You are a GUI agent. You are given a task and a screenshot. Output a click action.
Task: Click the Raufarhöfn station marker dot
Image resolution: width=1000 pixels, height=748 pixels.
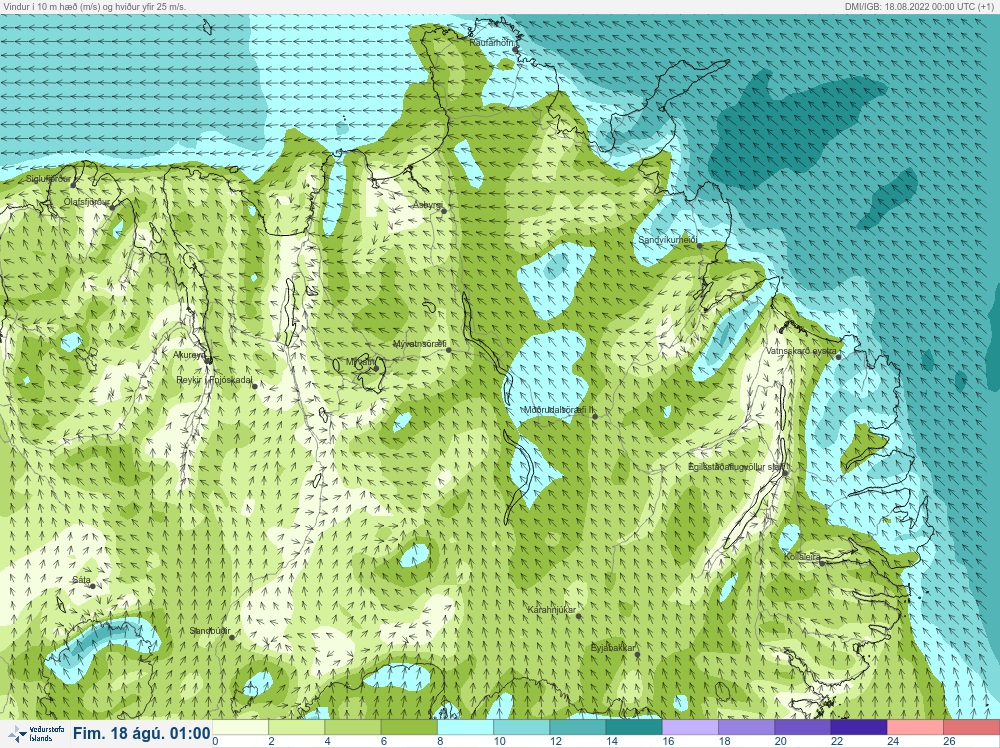pyautogui.click(x=515, y=49)
